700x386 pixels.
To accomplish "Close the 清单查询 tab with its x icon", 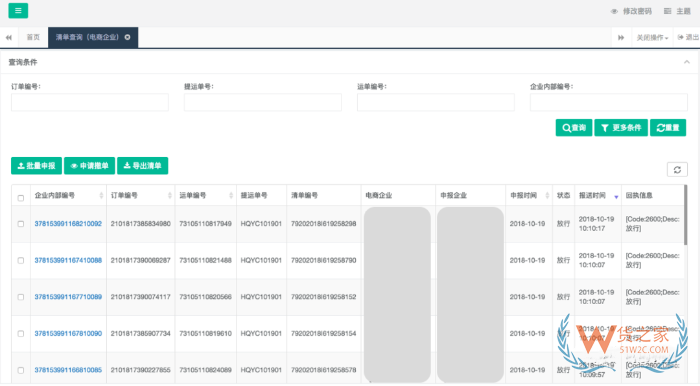I will pyautogui.click(x=128, y=37).
